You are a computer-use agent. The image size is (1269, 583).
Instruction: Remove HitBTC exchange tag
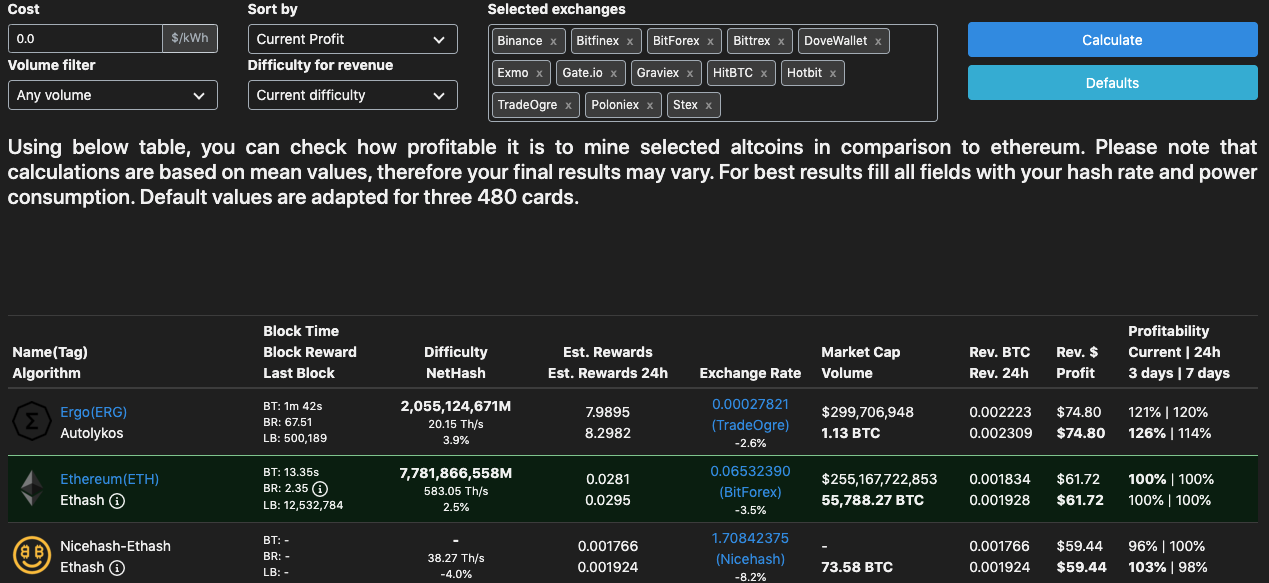coord(764,74)
